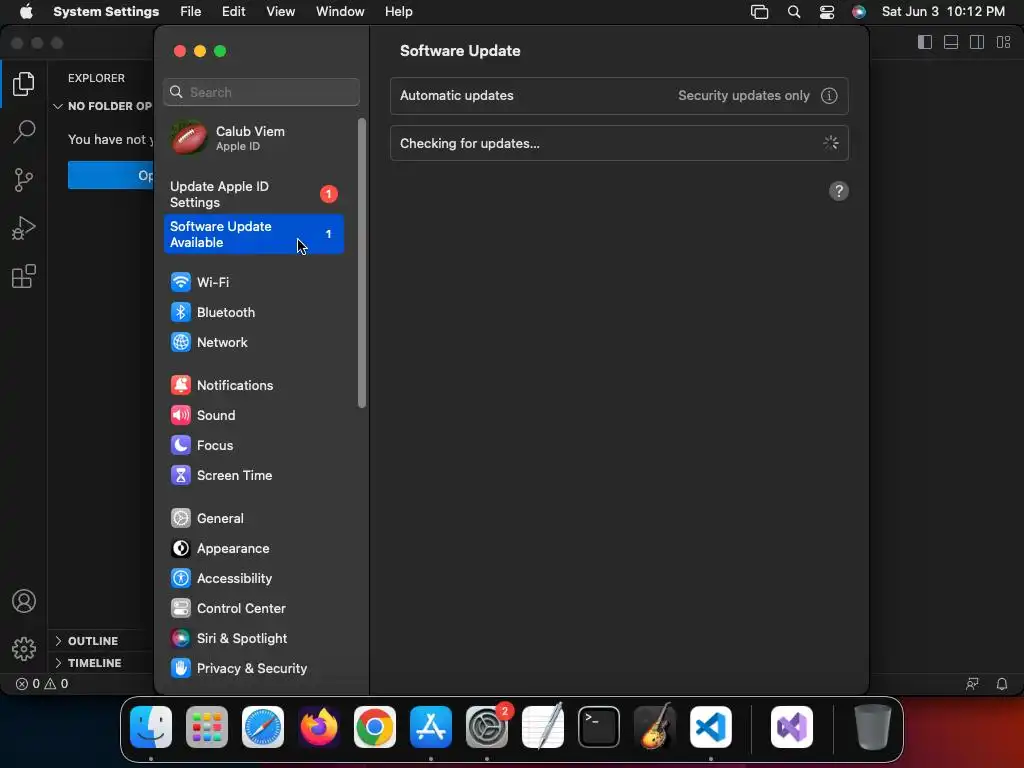Image resolution: width=1024 pixels, height=768 pixels.
Task: Open Control Center in menu bar
Action: (x=827, y=12)
